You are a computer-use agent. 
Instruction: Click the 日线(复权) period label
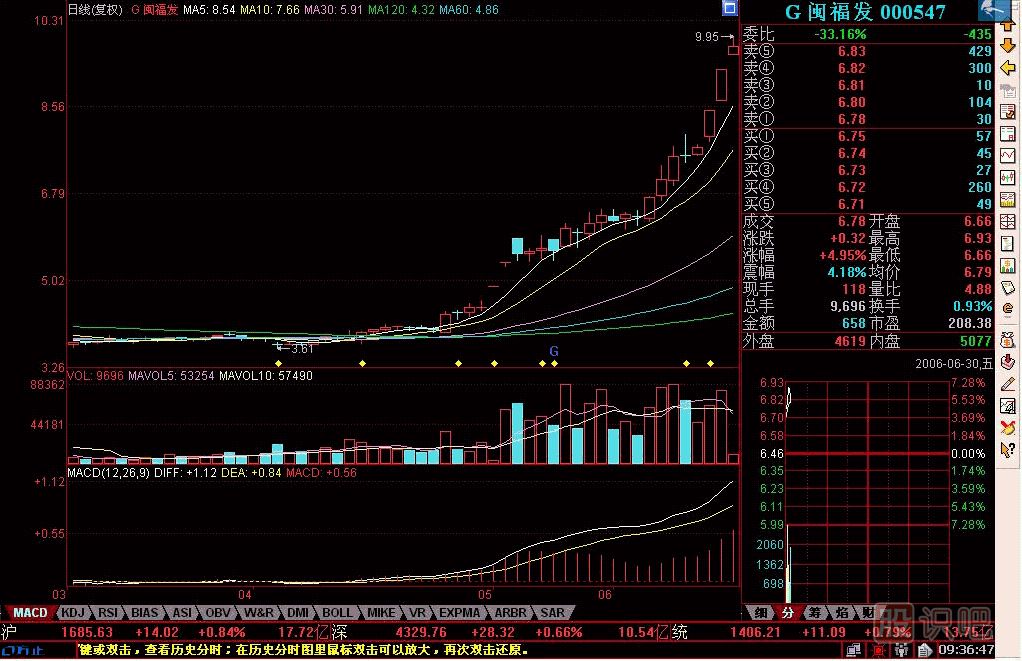pyautogui.click(x=95, y=10)
